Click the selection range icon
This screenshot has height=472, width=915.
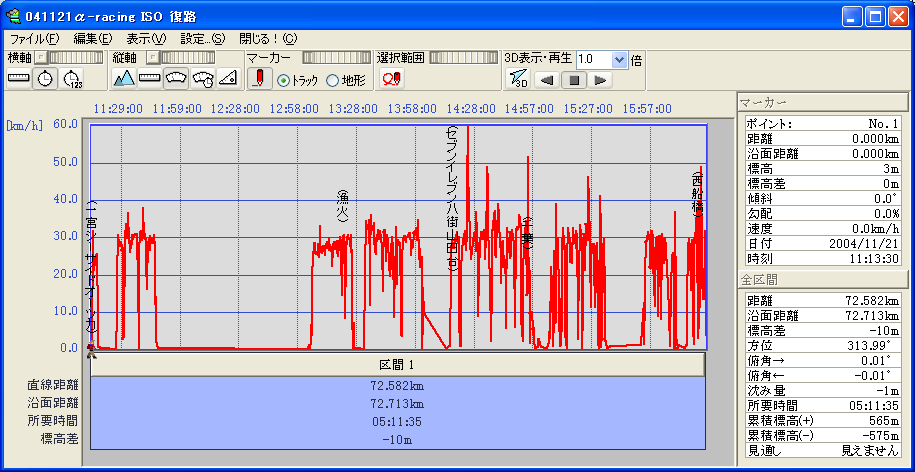[x=391, y=79]
